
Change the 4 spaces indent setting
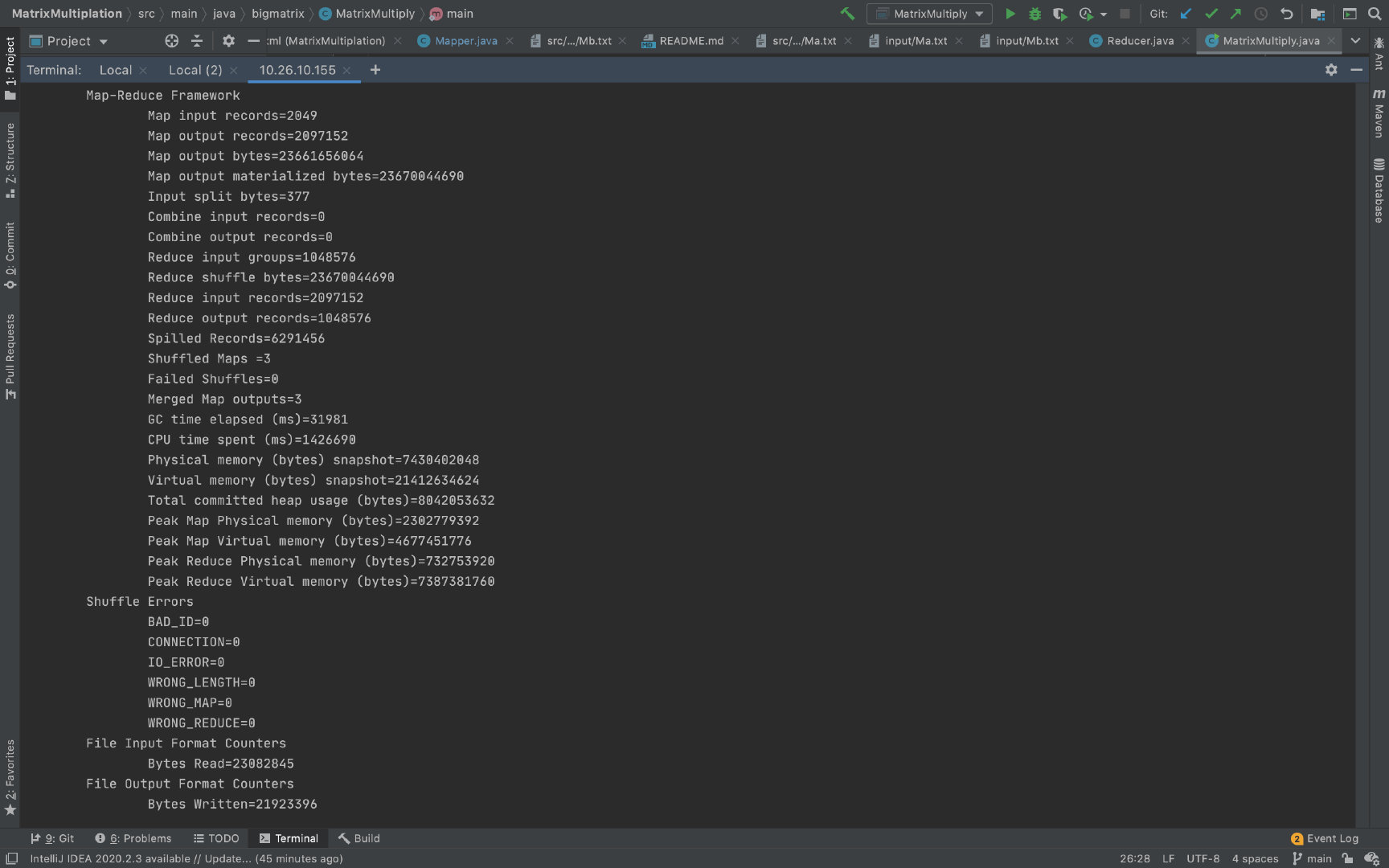point(1255,858)
